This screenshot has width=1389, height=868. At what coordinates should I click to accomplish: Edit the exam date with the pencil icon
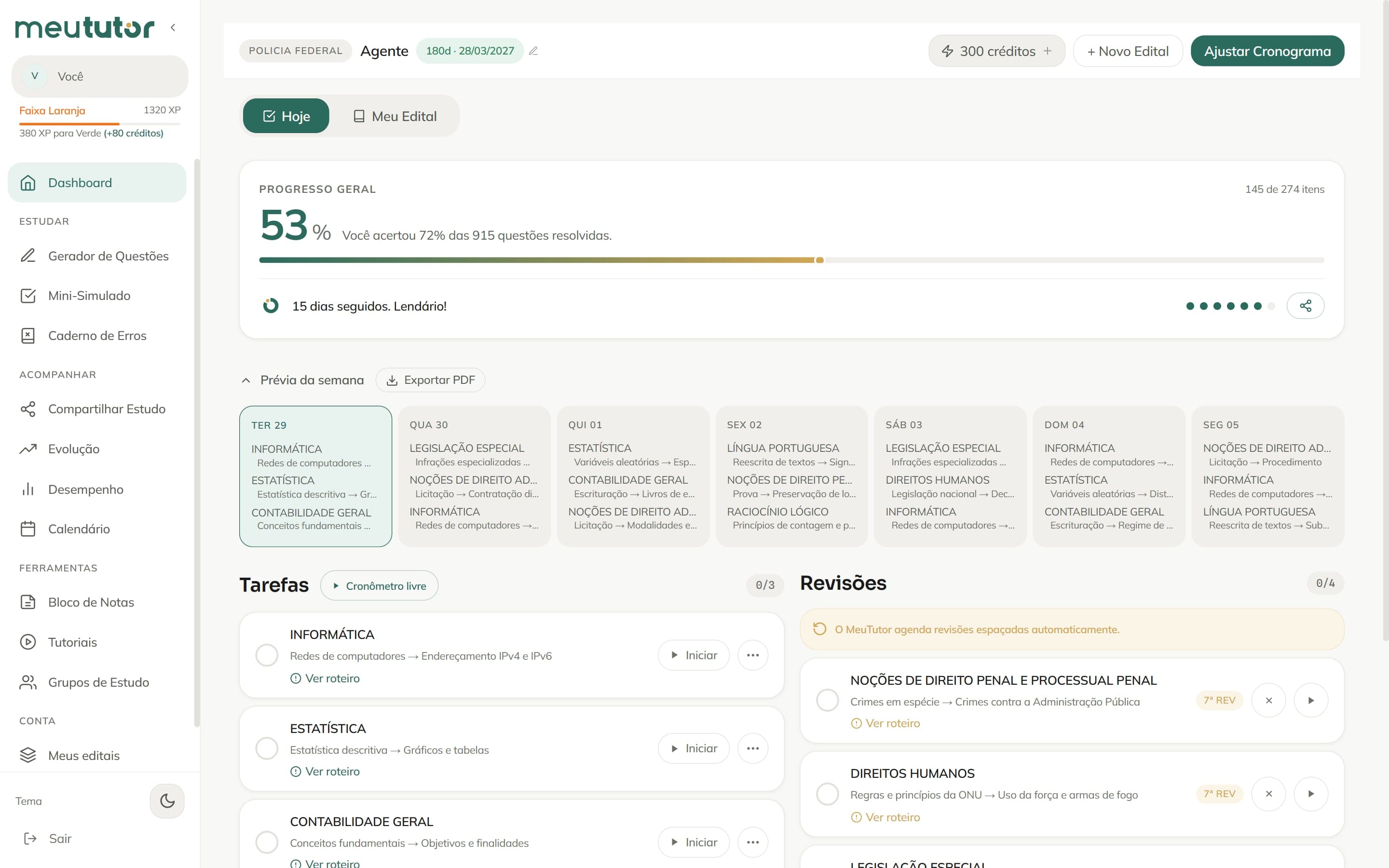[x=533, y=51]
